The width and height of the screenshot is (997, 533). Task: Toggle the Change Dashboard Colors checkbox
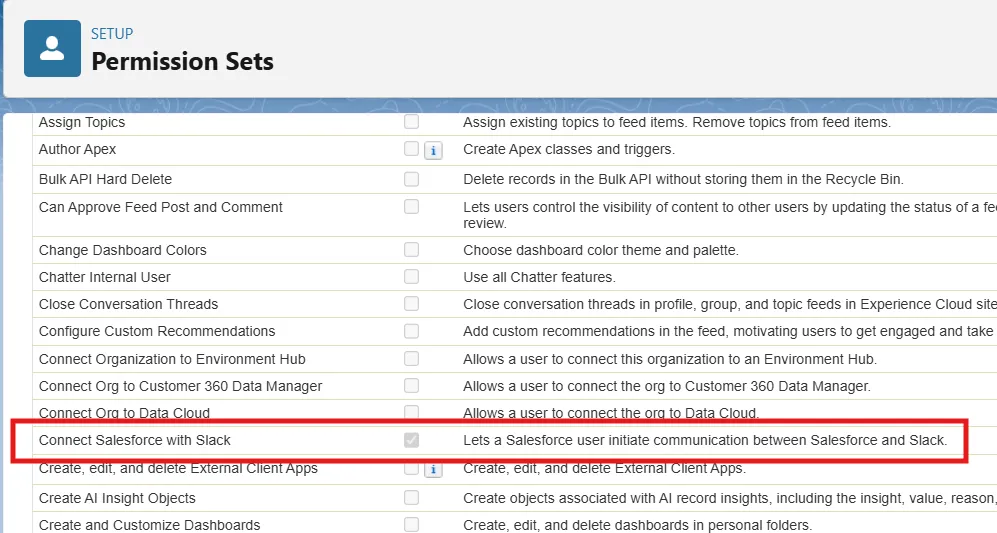[411, 250]
